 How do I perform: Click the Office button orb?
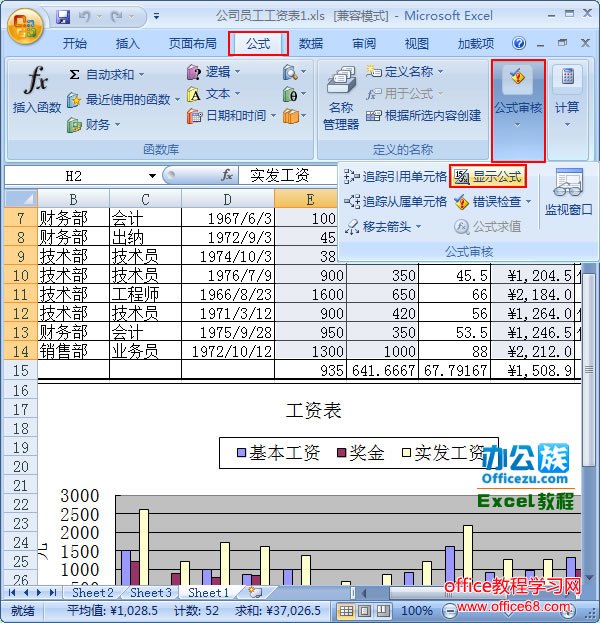pyautogui.click(x=25, y=26)
